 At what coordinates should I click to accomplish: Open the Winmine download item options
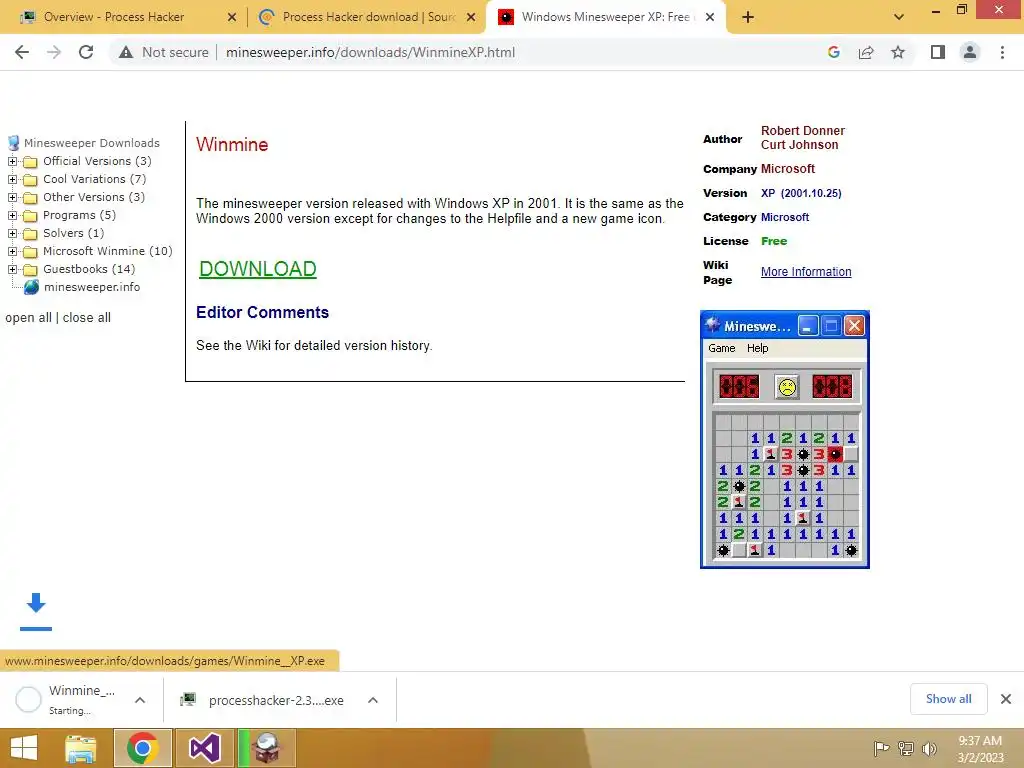140,700
